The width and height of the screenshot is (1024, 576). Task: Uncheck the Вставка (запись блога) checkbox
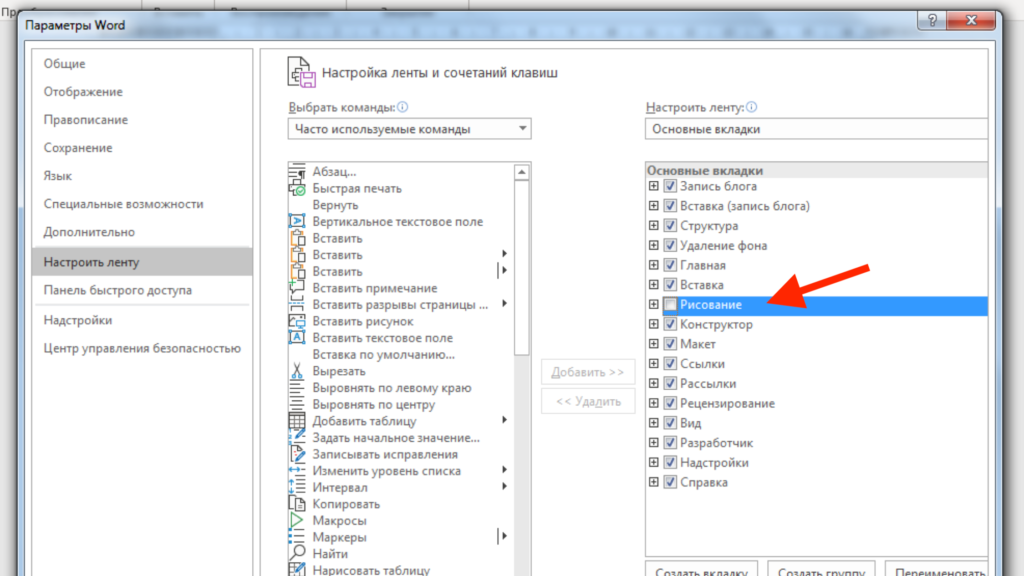(670, 206)
